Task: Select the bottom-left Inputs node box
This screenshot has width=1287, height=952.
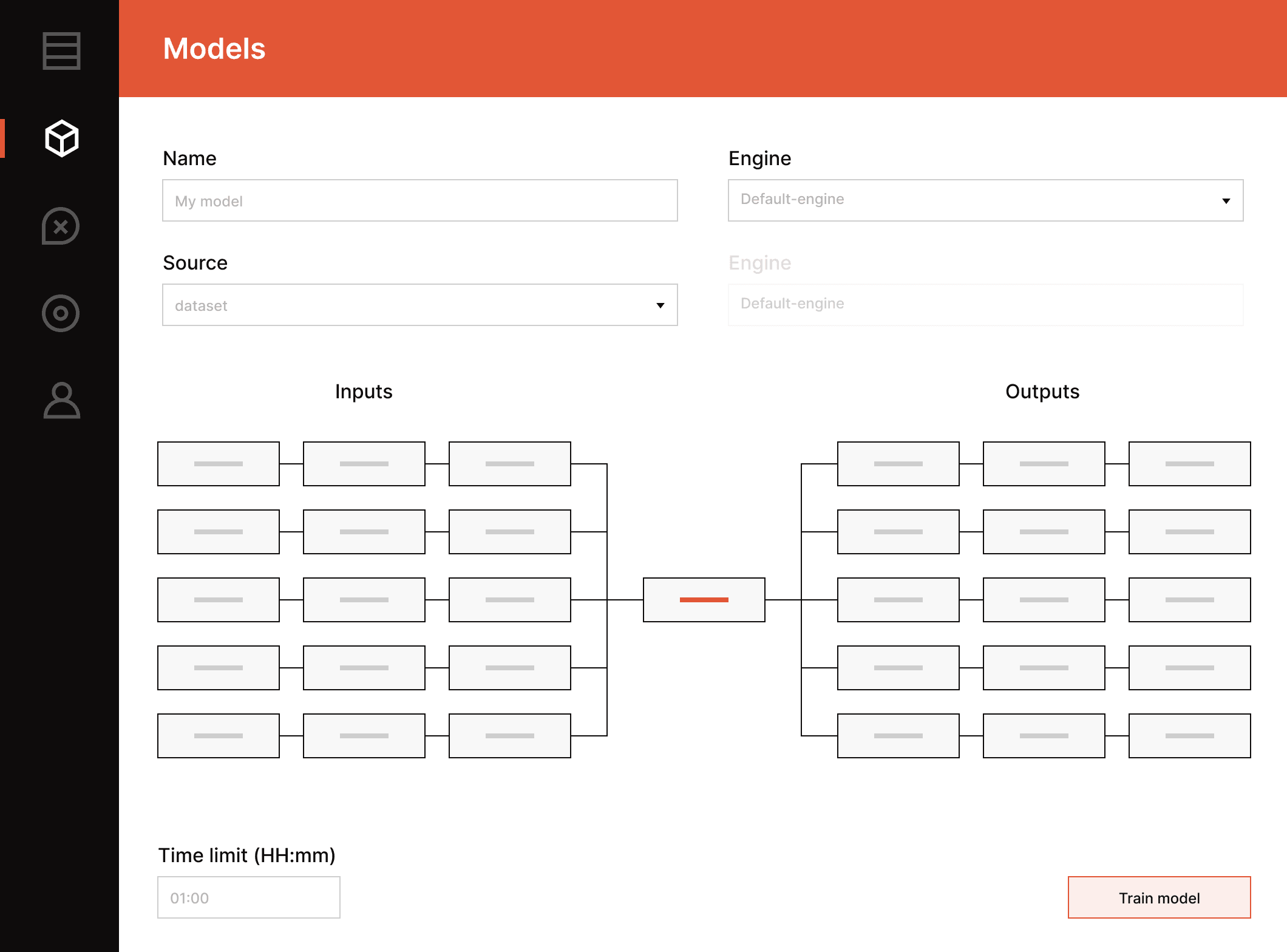Action: (218, 736)
